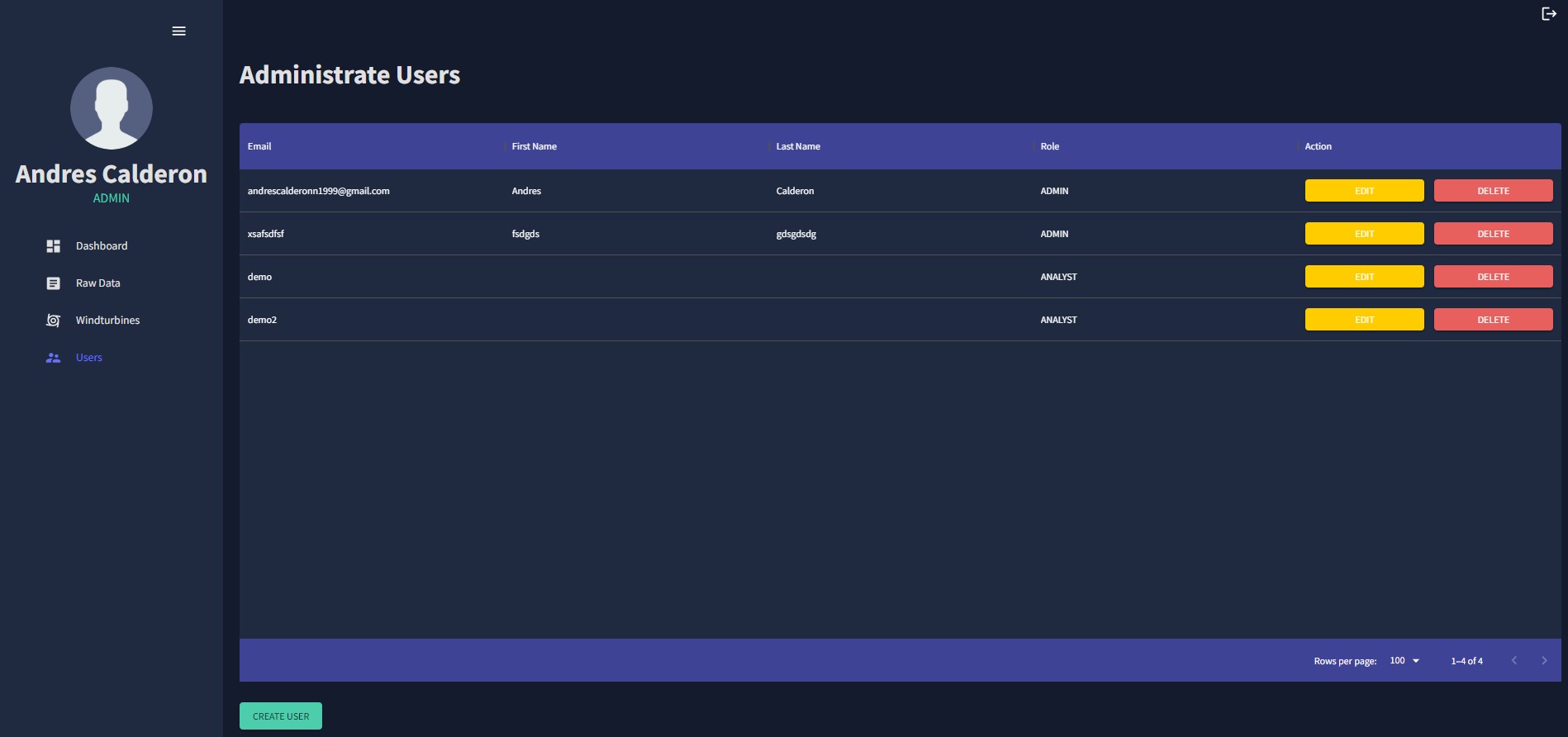Edit the demo2 user

[1364, 320]
